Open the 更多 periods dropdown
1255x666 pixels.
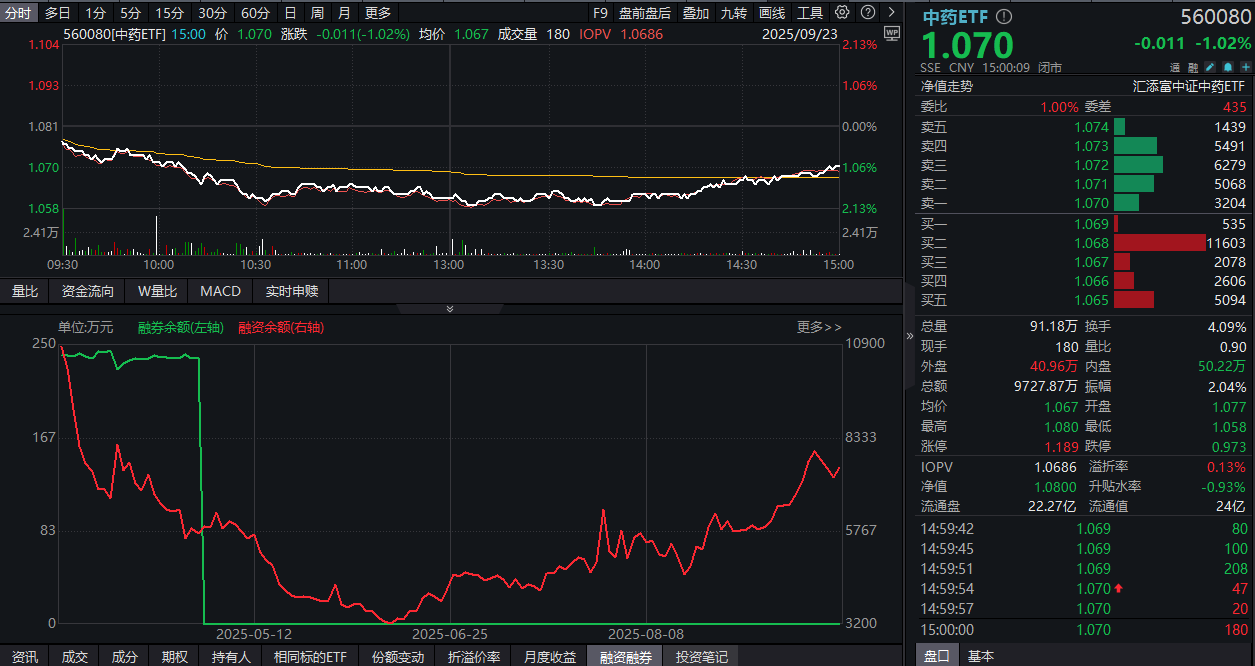pos(378,13)
